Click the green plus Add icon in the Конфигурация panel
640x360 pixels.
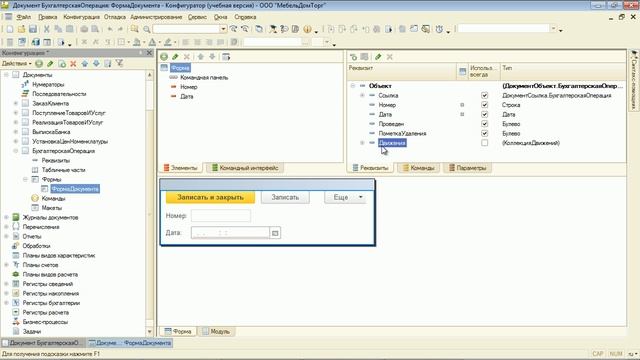(39, 64)
